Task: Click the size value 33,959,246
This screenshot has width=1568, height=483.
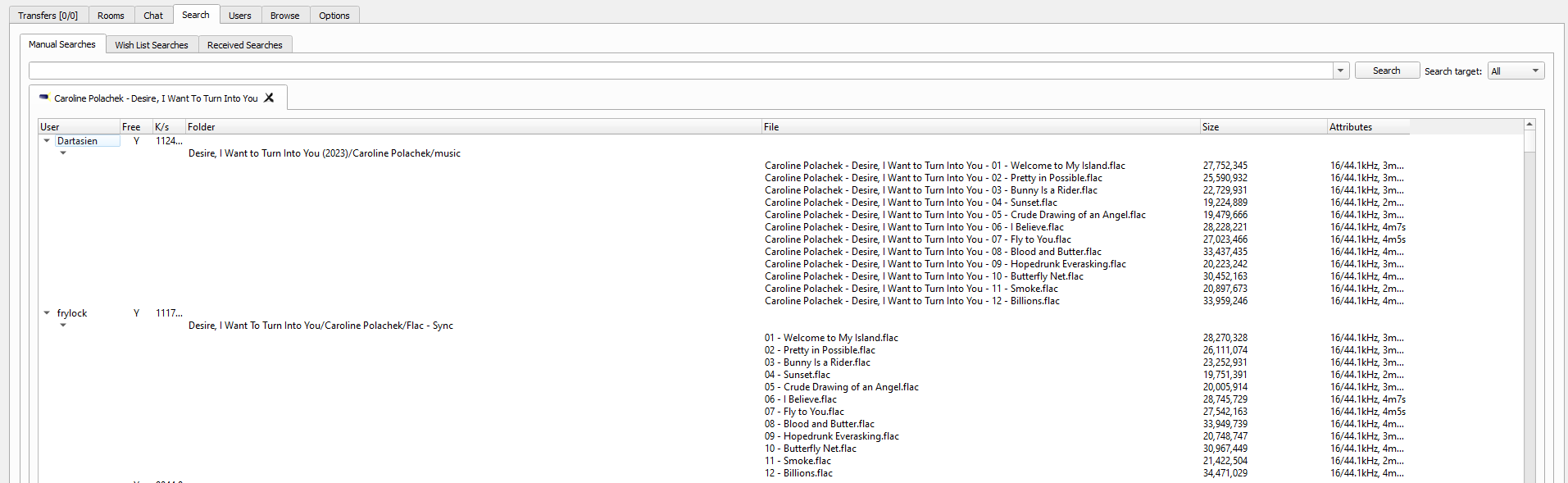Action: [1225, 301]
